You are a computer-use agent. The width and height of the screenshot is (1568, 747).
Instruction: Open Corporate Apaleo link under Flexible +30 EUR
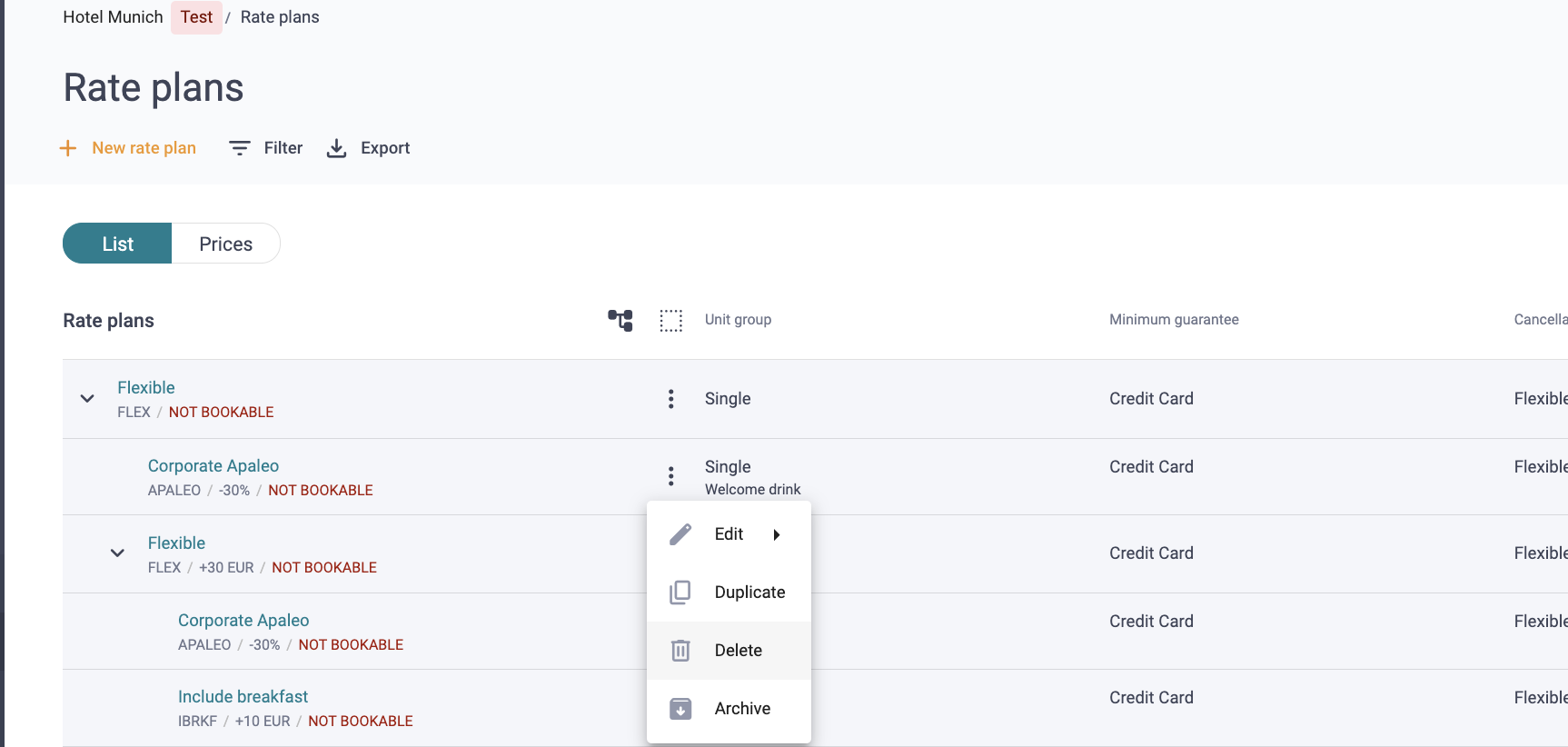coord(243,621)
